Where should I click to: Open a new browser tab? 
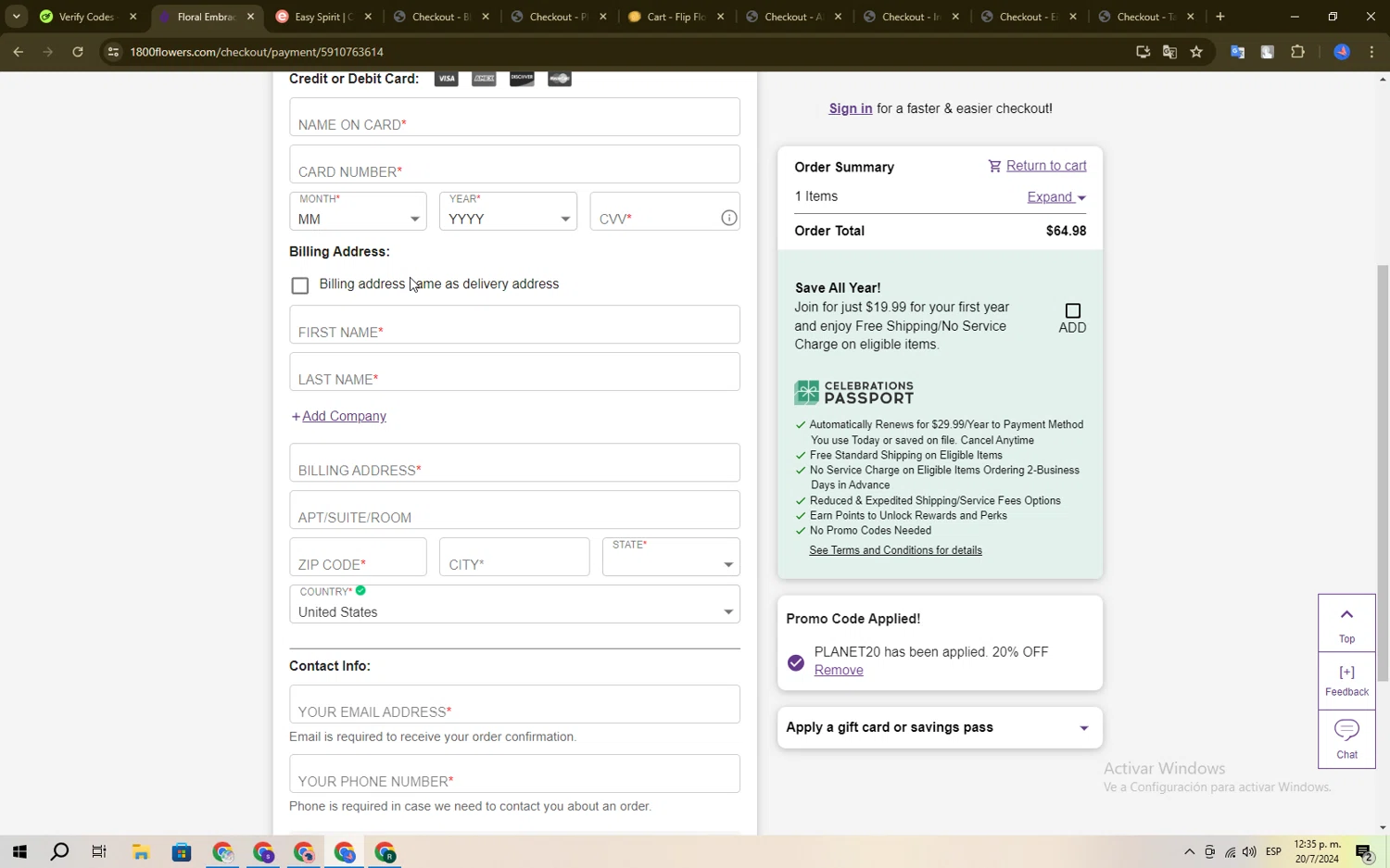(x=1220, y=17)
